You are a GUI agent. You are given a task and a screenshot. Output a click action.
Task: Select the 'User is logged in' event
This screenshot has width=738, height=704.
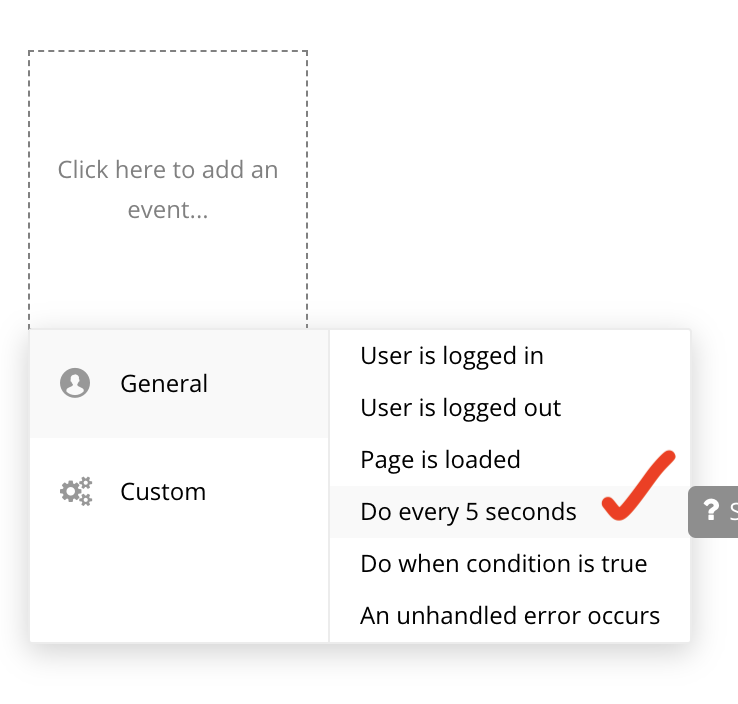pos(451,355)
